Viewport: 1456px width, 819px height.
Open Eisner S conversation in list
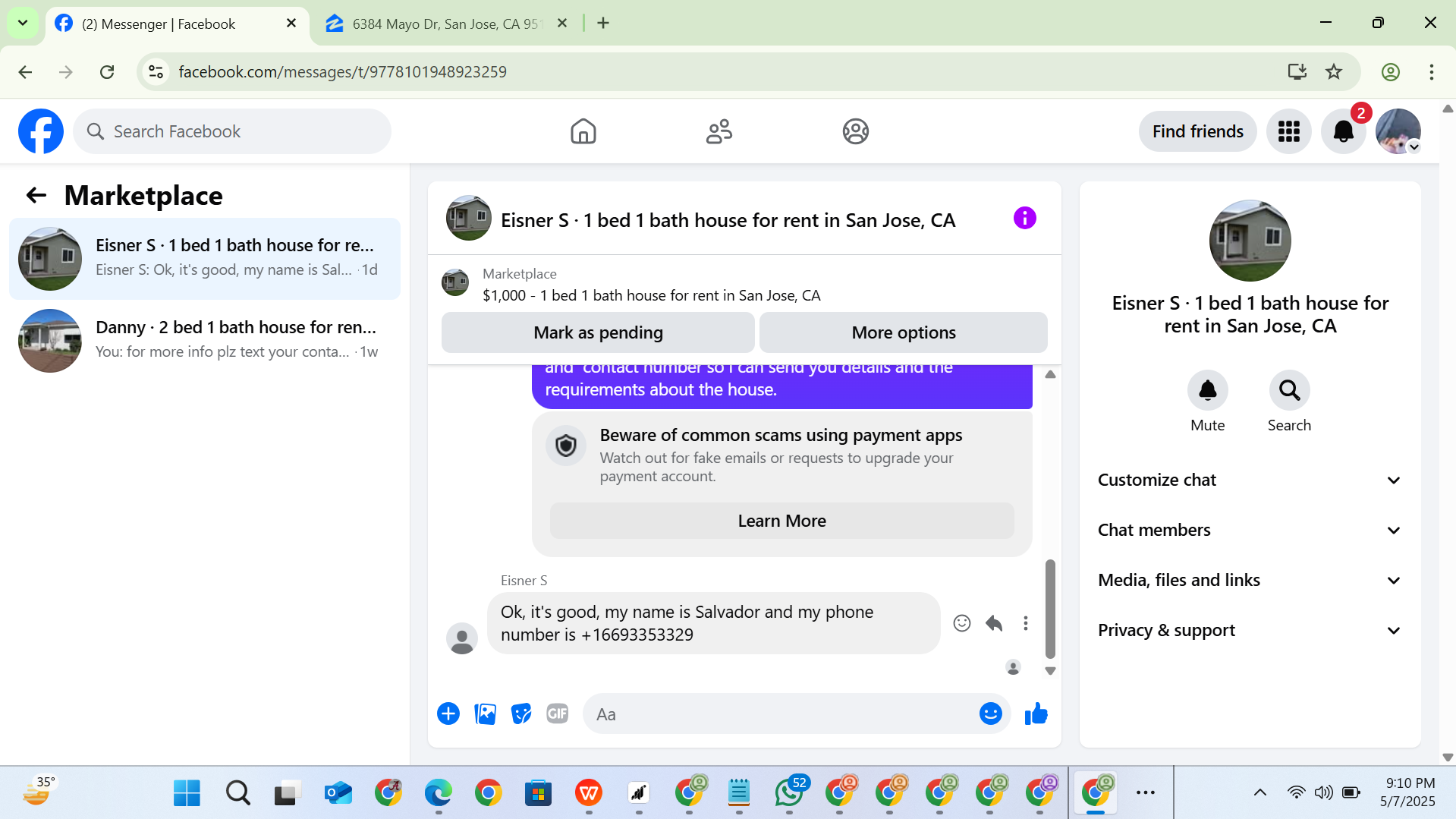click(205, 259)
